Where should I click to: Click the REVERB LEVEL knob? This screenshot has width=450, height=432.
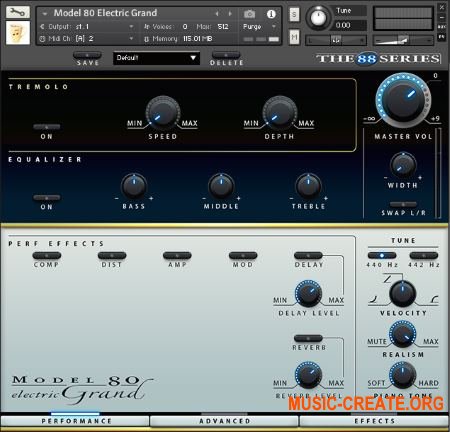(308, 376)
